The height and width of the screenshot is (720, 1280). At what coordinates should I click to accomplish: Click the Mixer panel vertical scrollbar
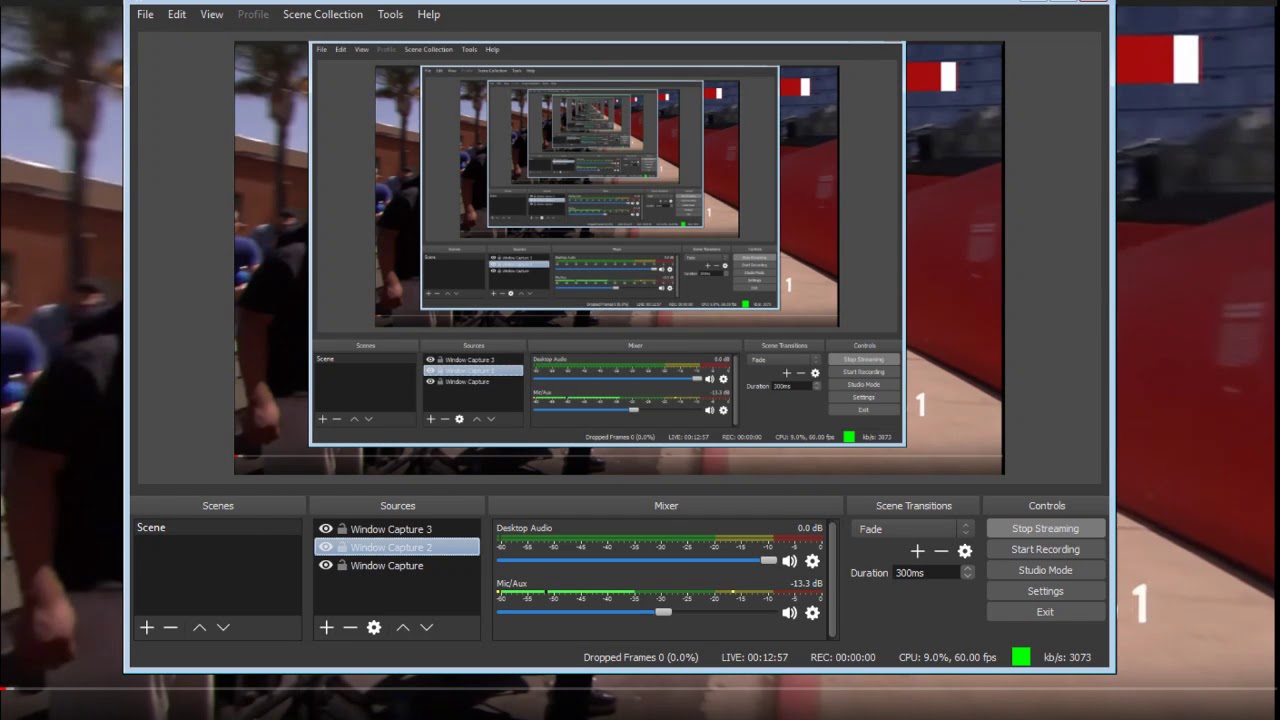pyautogui.click(x=832, y=579)
